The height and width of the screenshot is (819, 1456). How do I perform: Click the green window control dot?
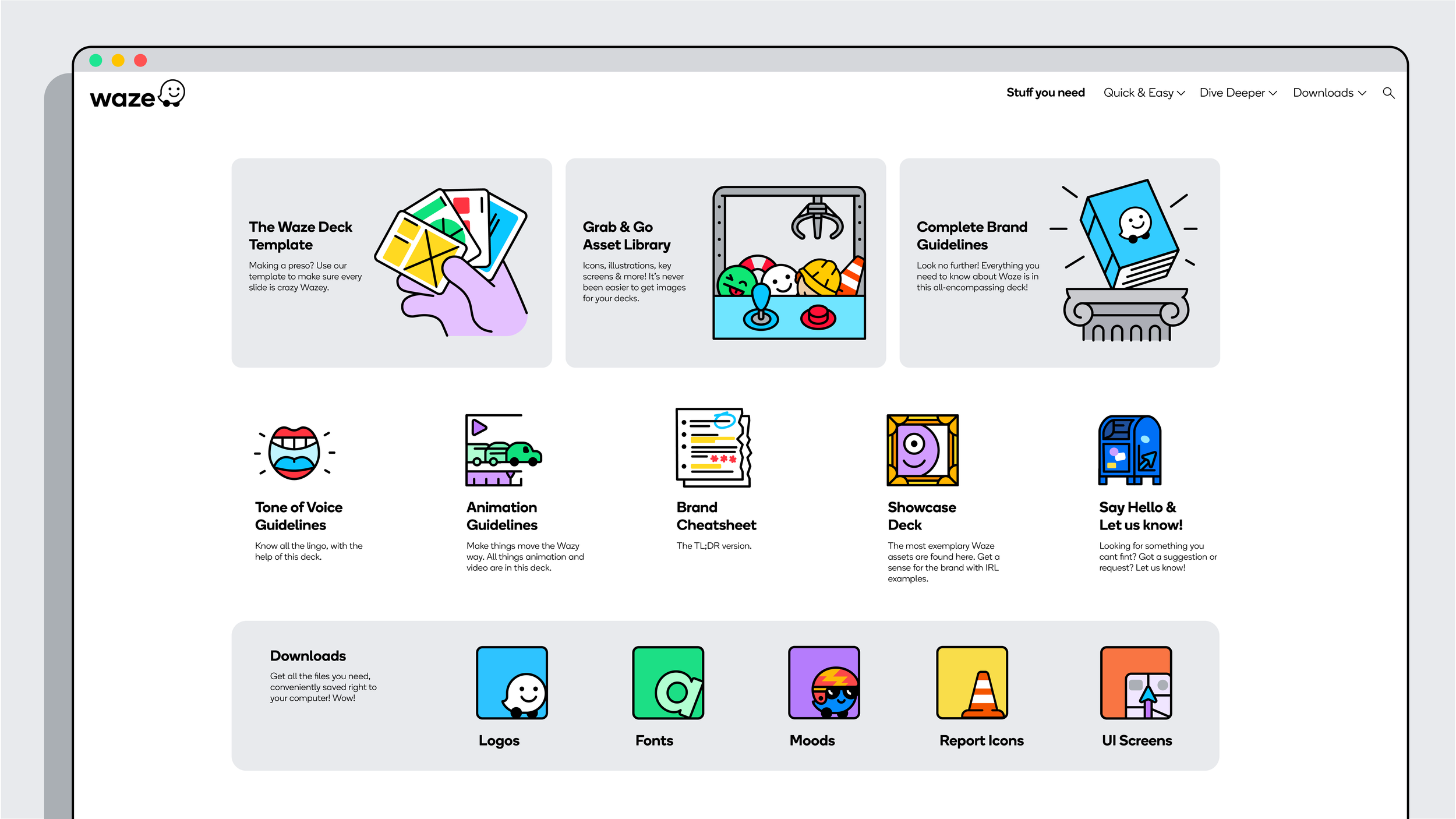click(x=96, y=61)
